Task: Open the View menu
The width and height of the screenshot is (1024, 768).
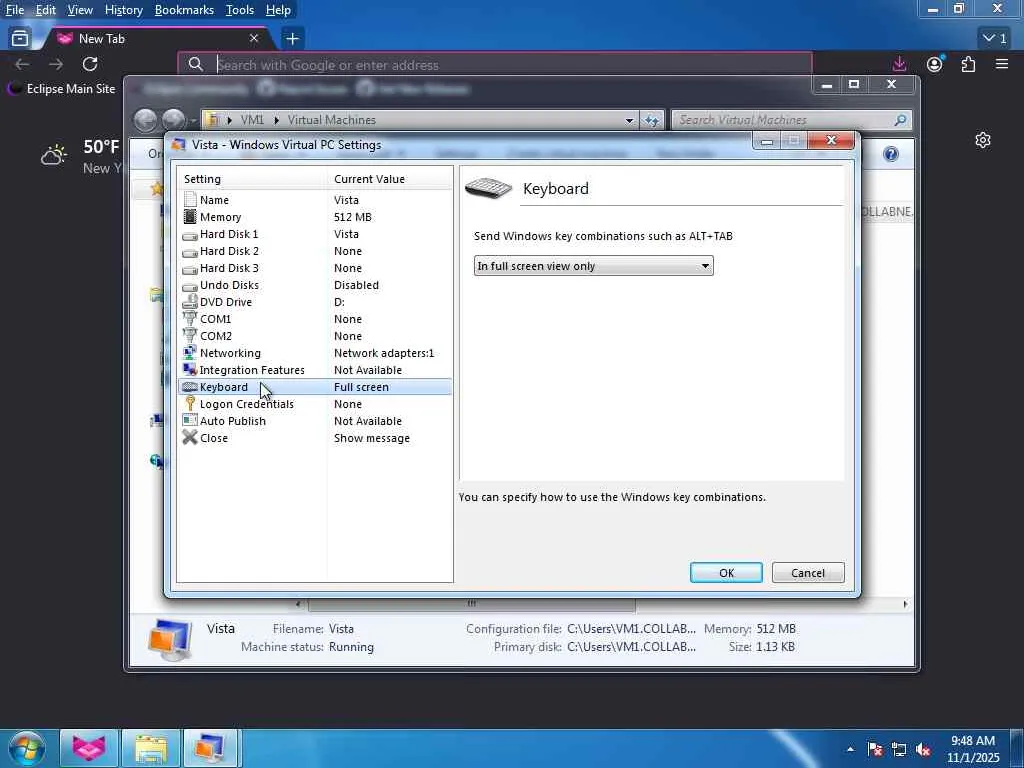Action: (80, 10)
